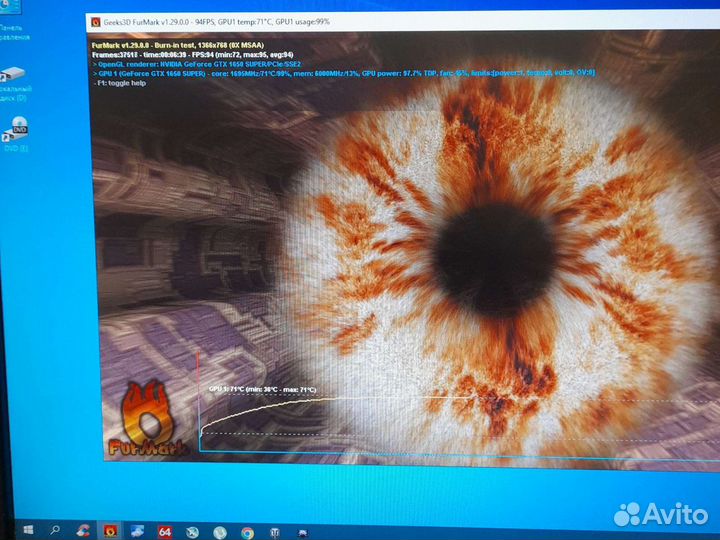The height and width of the screenshot is (540, 720).
Task: Click the 'F1: toggle help' text
Action: point(120,83)
